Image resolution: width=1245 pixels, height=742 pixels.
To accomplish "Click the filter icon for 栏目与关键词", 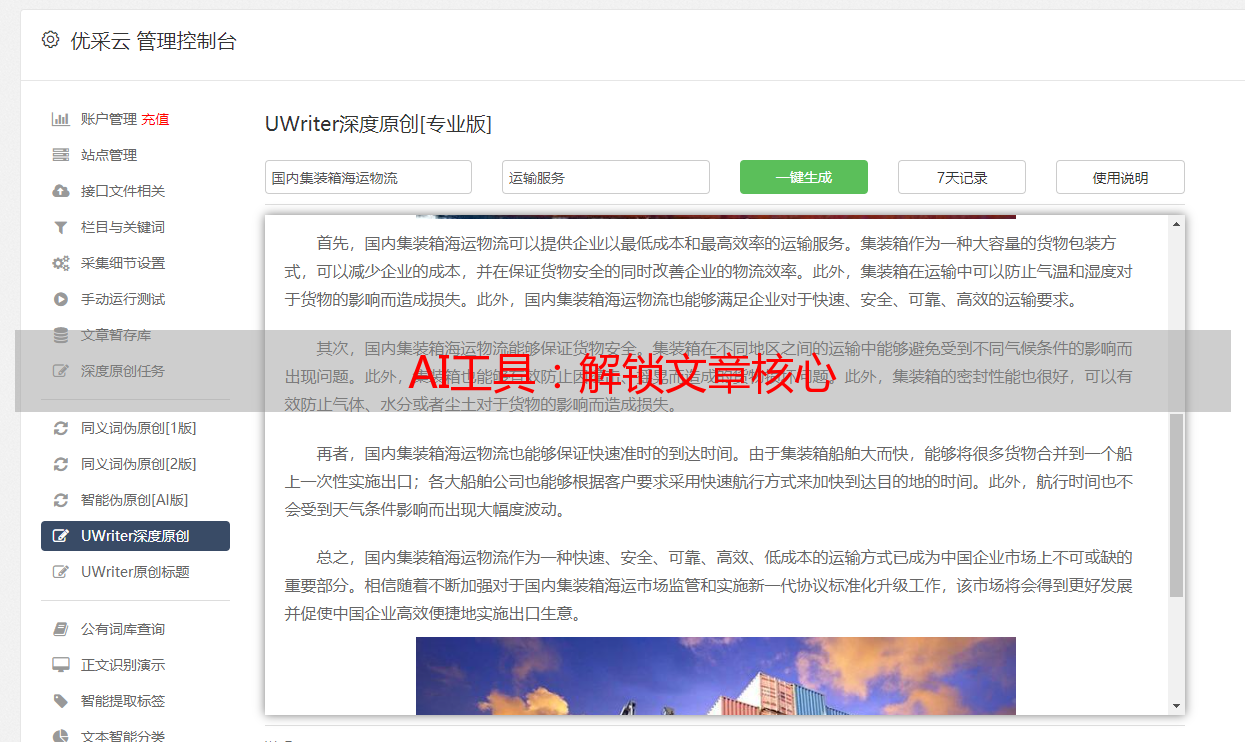I will point(61,227).
